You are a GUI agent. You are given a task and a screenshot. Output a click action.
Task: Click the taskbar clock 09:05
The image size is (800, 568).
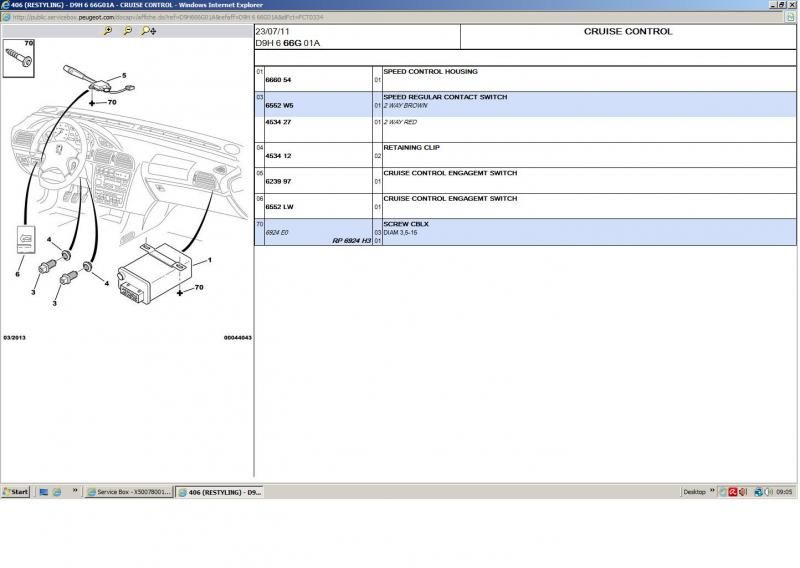point(784,492)
